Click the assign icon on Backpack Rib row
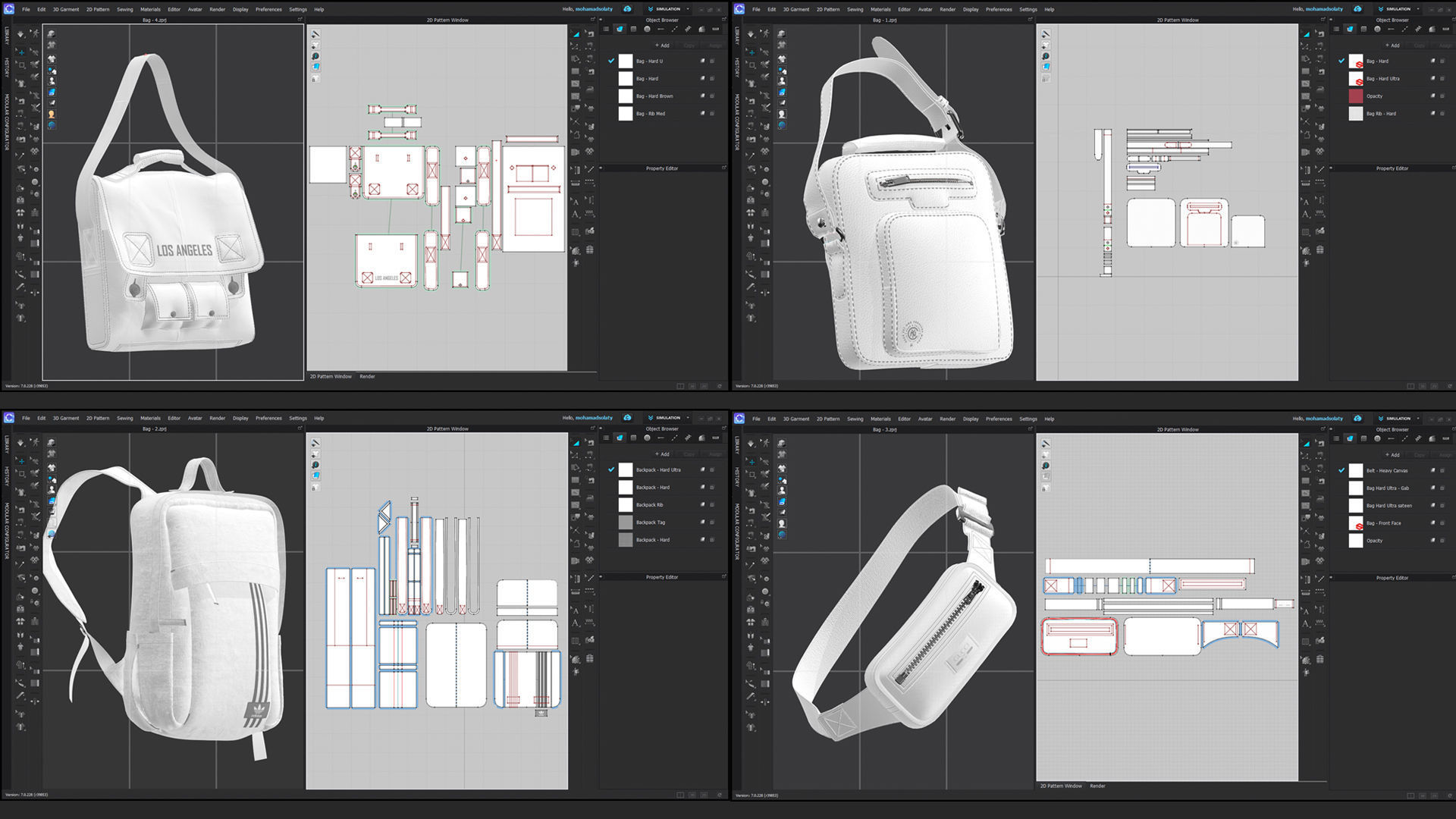This screenshot has width=1456, height=819. [x=702, y=505]
